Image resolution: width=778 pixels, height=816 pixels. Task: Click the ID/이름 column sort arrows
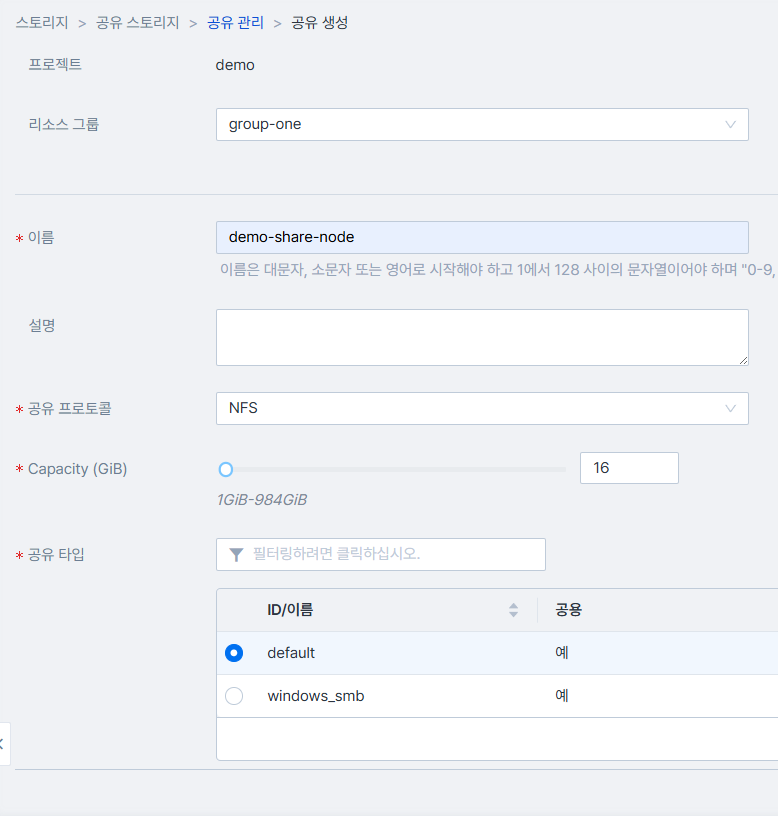513,610
